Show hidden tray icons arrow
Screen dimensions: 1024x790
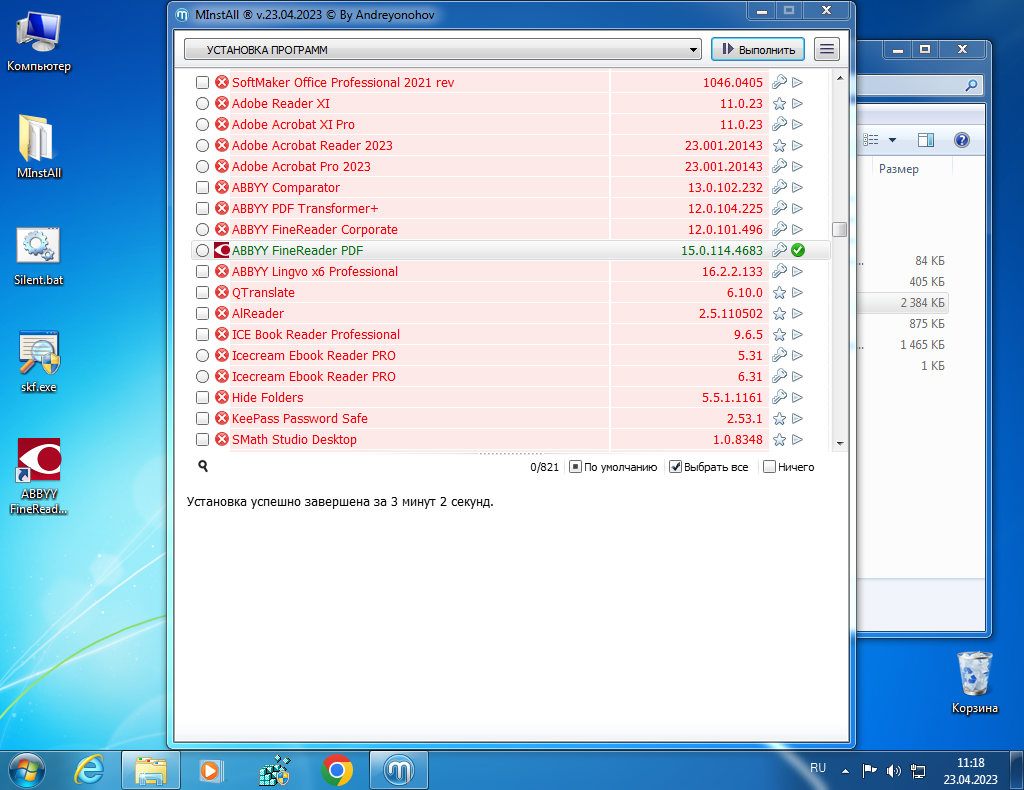pyautogui.click(x=845, y=771)
